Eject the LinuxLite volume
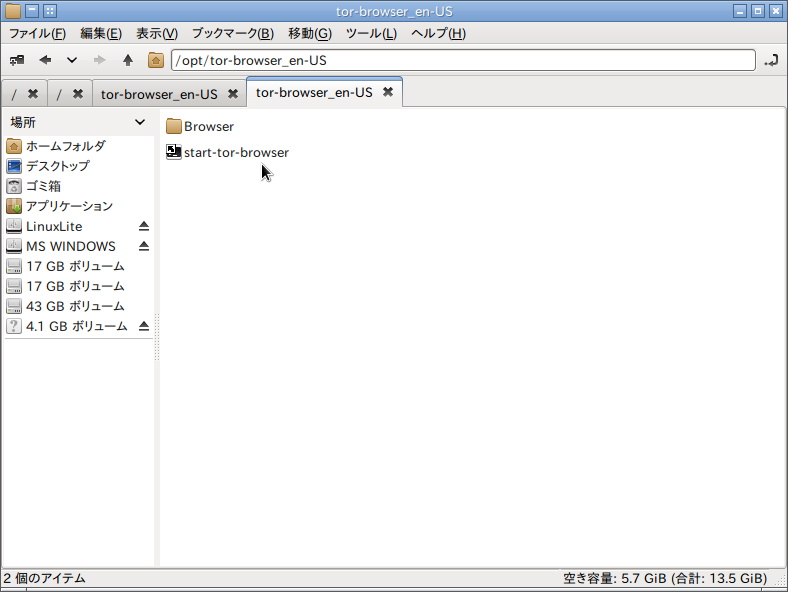Image resolution: width=788 pixels, height=592 pixels. coord(144,226)
